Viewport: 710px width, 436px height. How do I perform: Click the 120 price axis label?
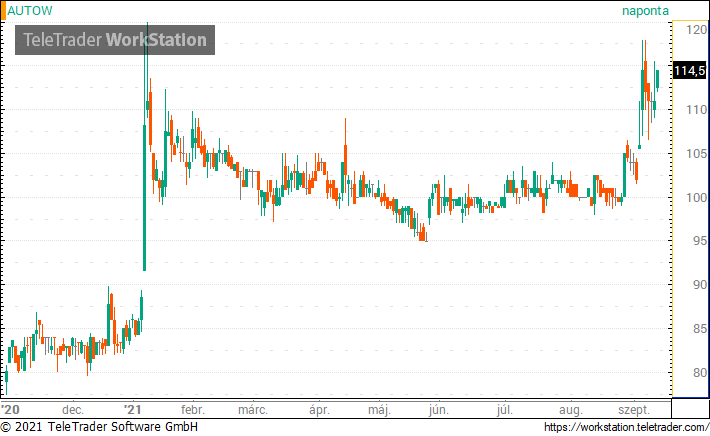pos(696,30)
